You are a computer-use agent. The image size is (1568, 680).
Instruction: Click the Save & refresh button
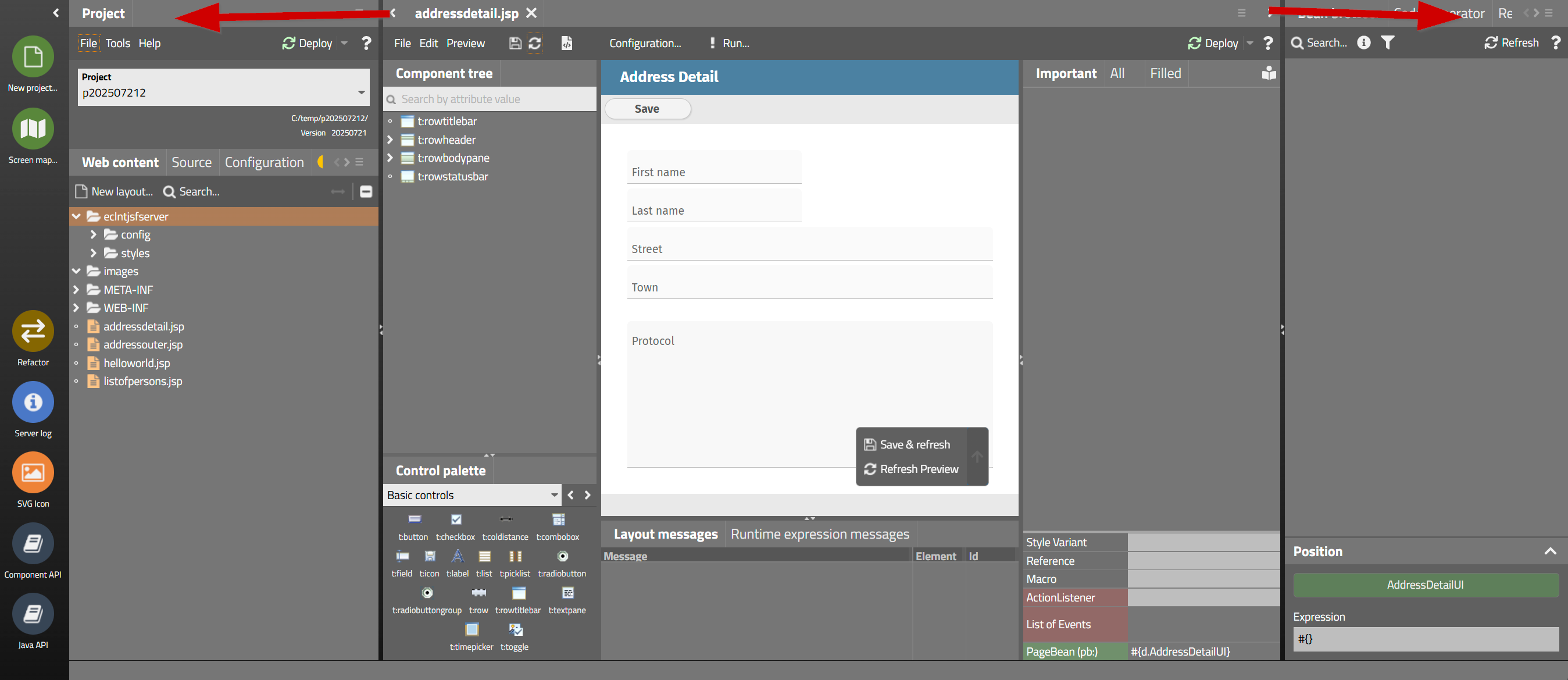[908, 444]
